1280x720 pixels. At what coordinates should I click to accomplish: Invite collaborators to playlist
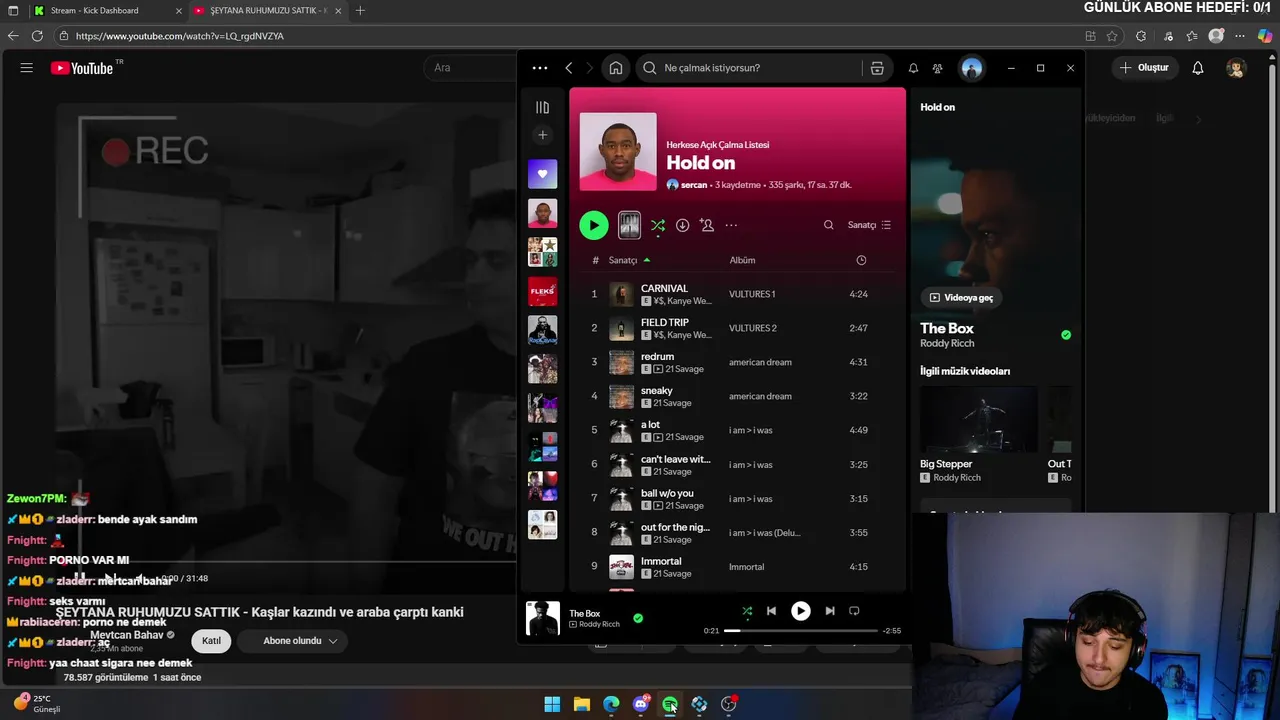click(707, 225)
